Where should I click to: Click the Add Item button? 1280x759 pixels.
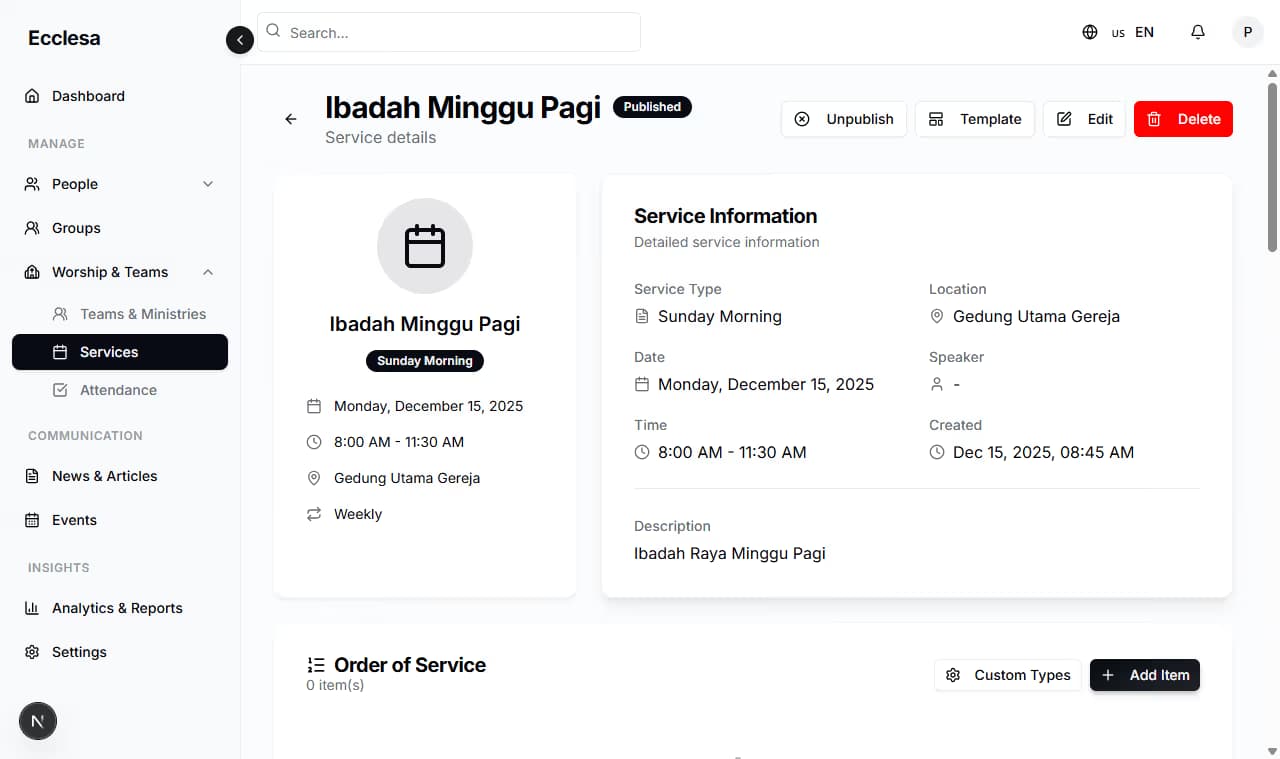tap(1145, 675)
